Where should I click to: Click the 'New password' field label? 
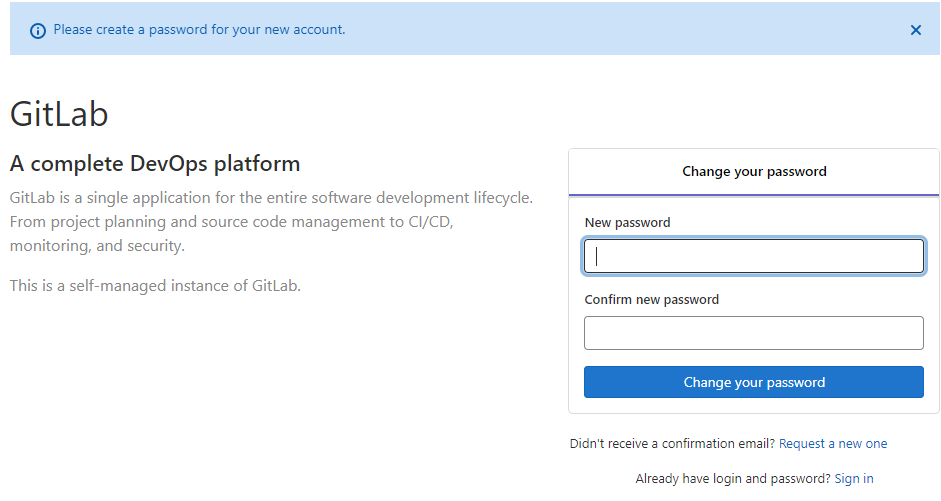point(627,223)
